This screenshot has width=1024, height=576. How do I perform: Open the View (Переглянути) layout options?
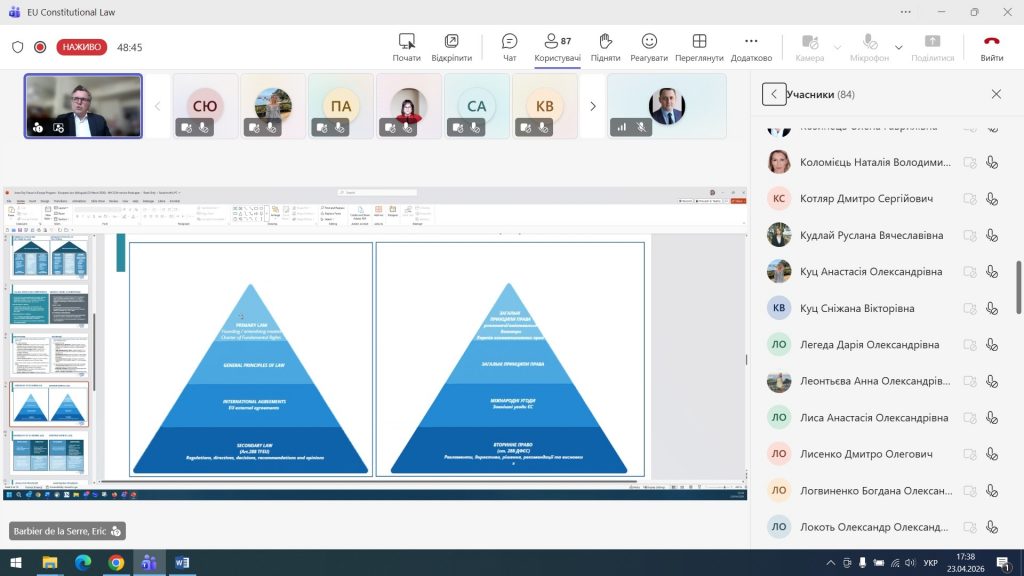[x=699, y=46]
